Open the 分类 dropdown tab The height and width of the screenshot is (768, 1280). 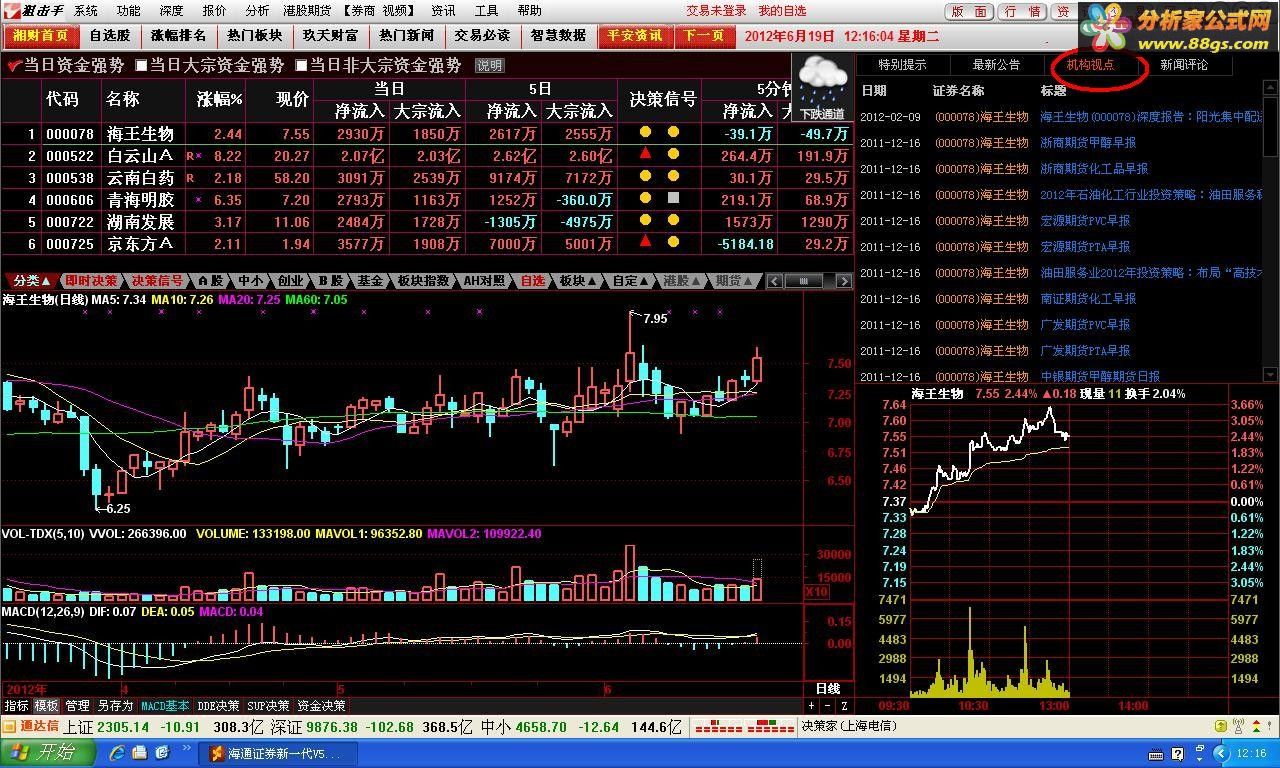[x=31, y=281]
